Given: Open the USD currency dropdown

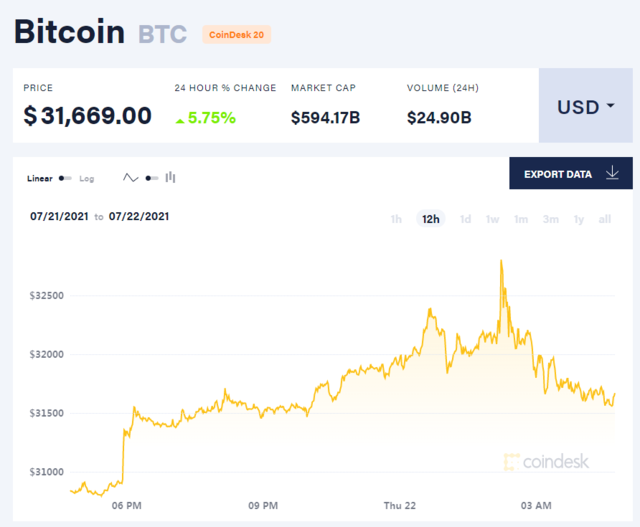Looking at the screenshot, I should coord(586,106).
